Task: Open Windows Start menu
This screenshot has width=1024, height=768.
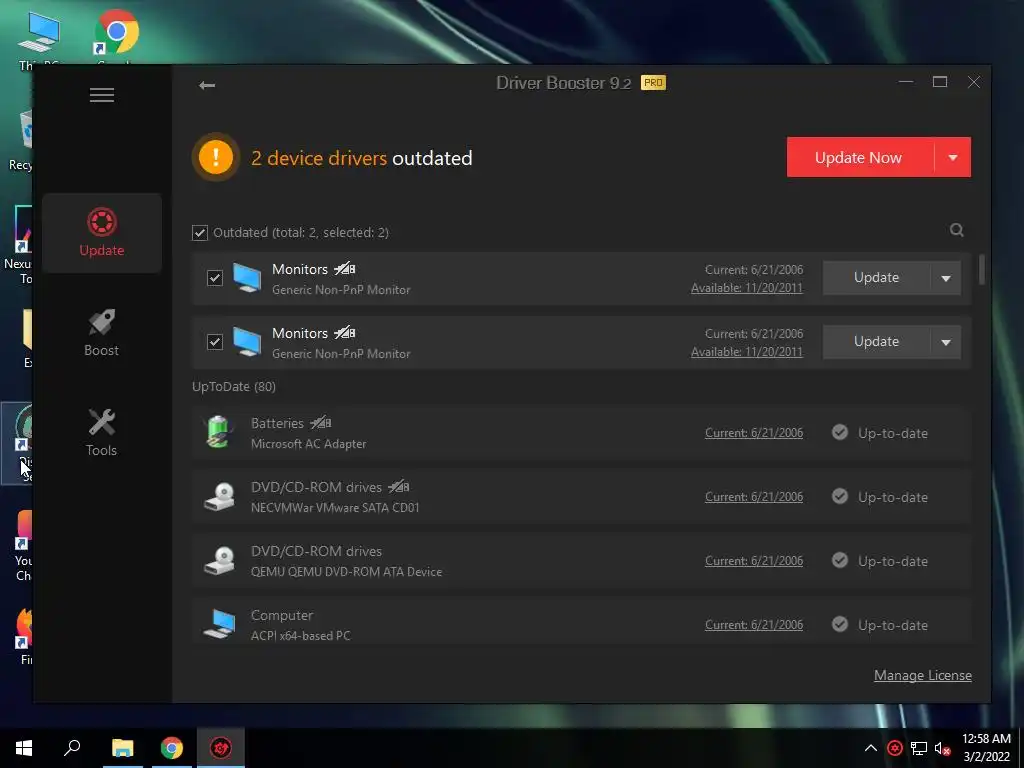Action: point(24,748)
